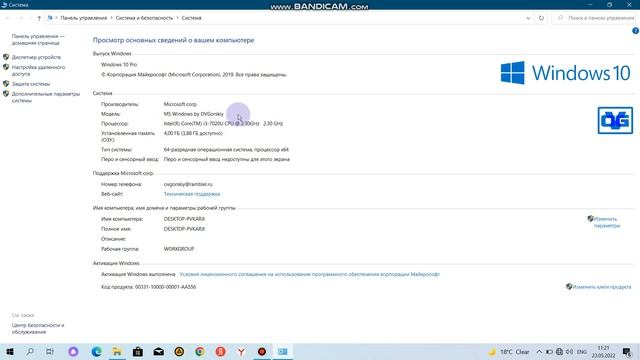Screen dimensions: 640x360
Task: Click the computer name DESKTOP-PVKARX value
Action: click(184, 219)
